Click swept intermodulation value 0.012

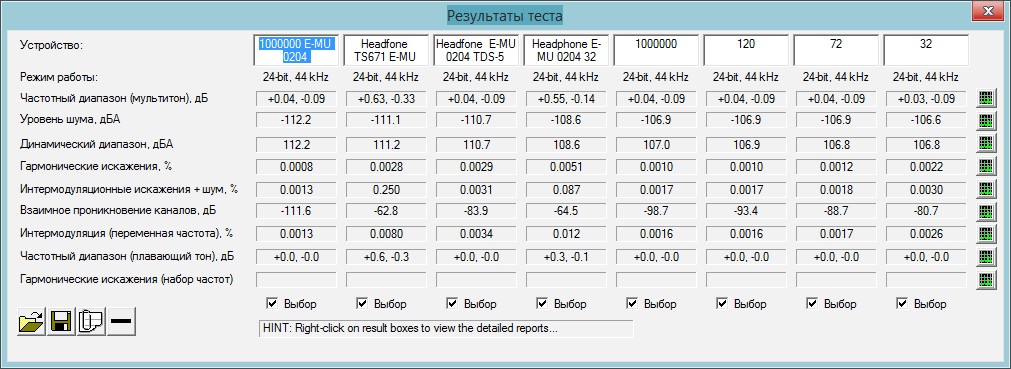coord(566,234)
